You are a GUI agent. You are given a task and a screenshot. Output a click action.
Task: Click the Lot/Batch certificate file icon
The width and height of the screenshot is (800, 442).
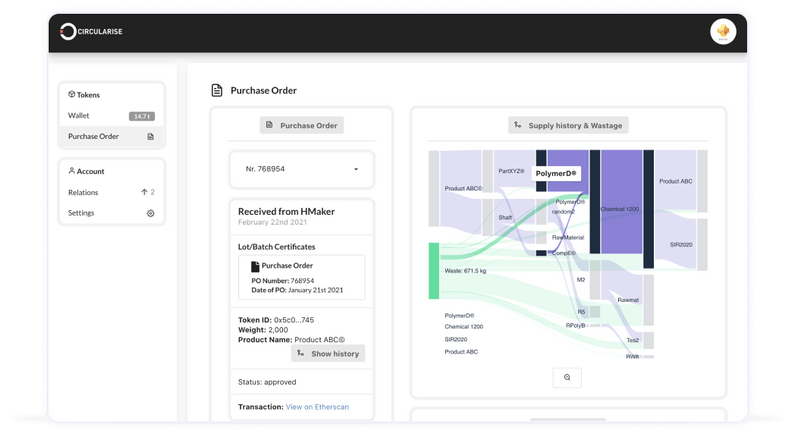click(x=255, y=266)
